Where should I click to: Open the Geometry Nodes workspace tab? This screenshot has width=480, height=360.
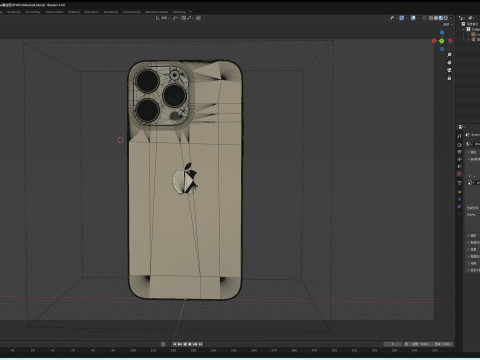tap(157, 12)
